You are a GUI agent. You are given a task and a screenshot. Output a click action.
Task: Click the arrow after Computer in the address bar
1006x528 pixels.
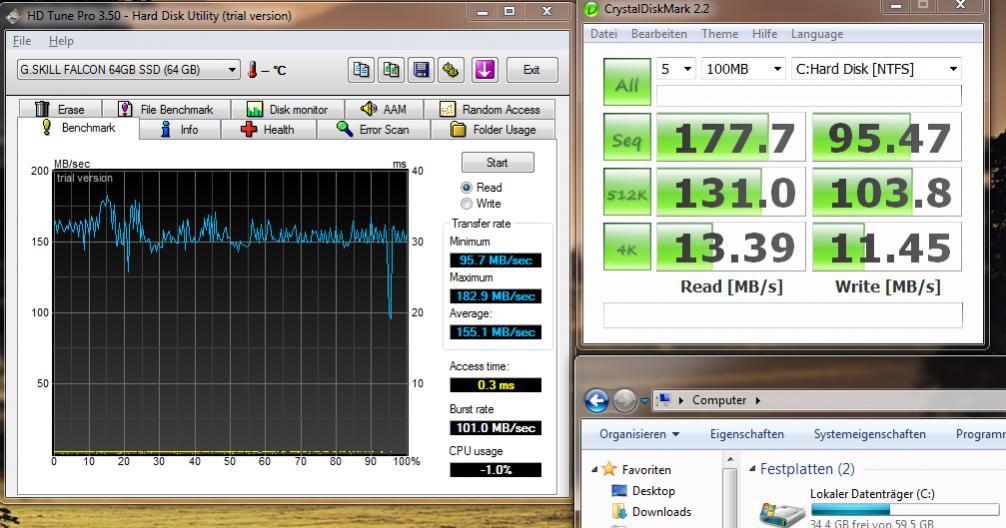coord(758,400)
